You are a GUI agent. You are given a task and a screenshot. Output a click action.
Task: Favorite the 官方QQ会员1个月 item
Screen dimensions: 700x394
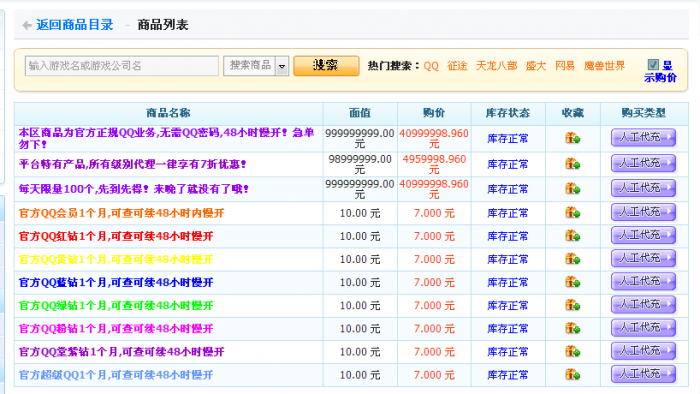pos(573,212)
